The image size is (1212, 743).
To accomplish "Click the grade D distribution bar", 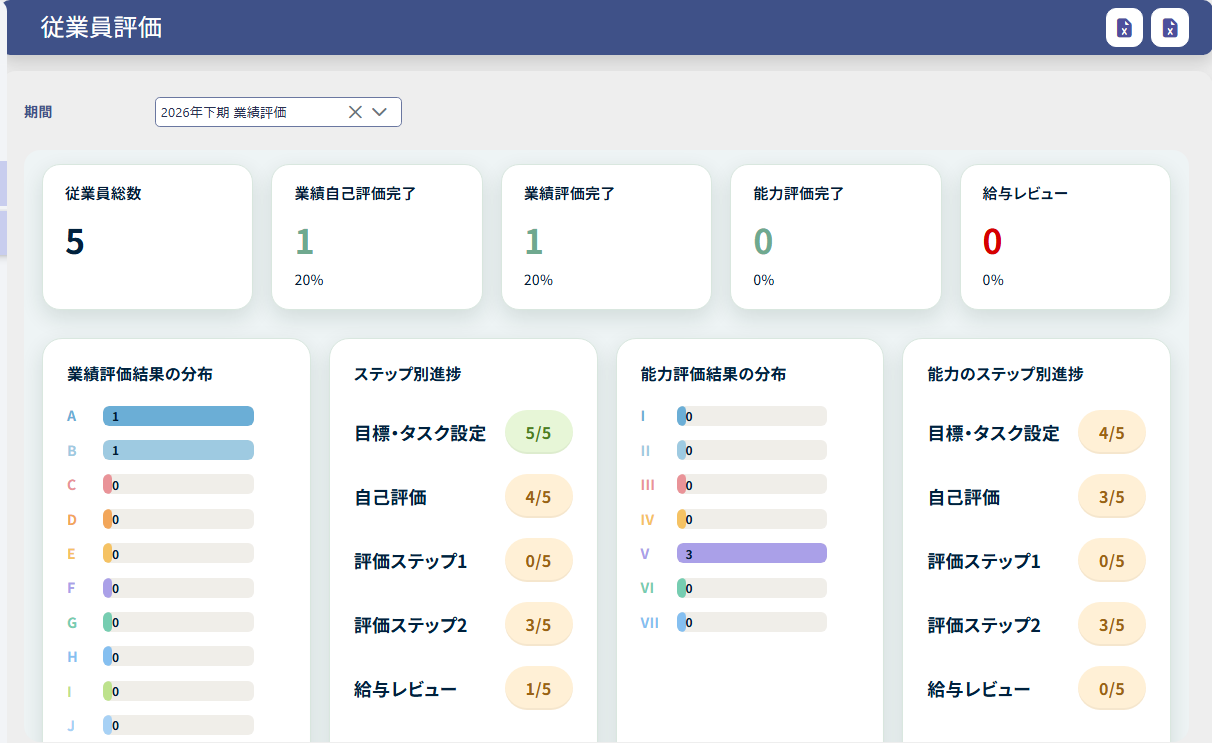I will pyautogui.click(x=178, y=519).
